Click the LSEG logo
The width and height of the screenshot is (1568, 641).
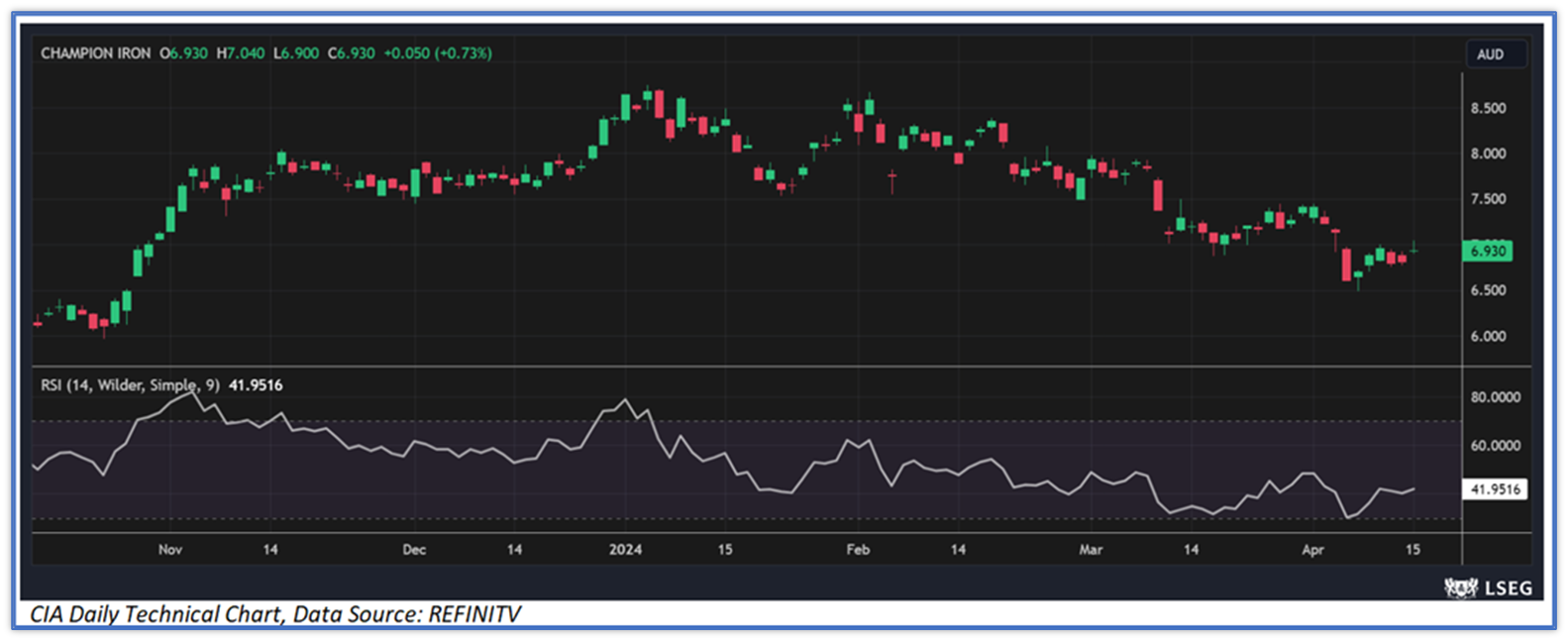point(1488,588)
